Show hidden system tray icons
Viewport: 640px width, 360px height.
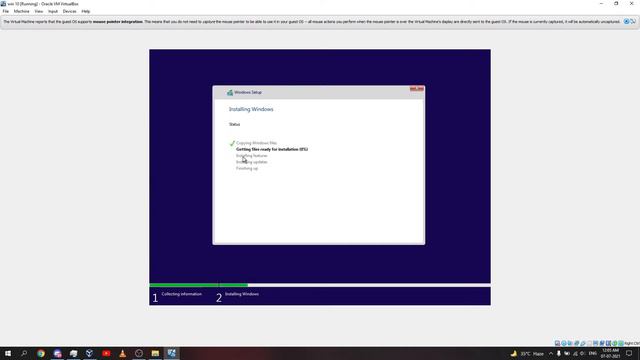tap(551, 353)
